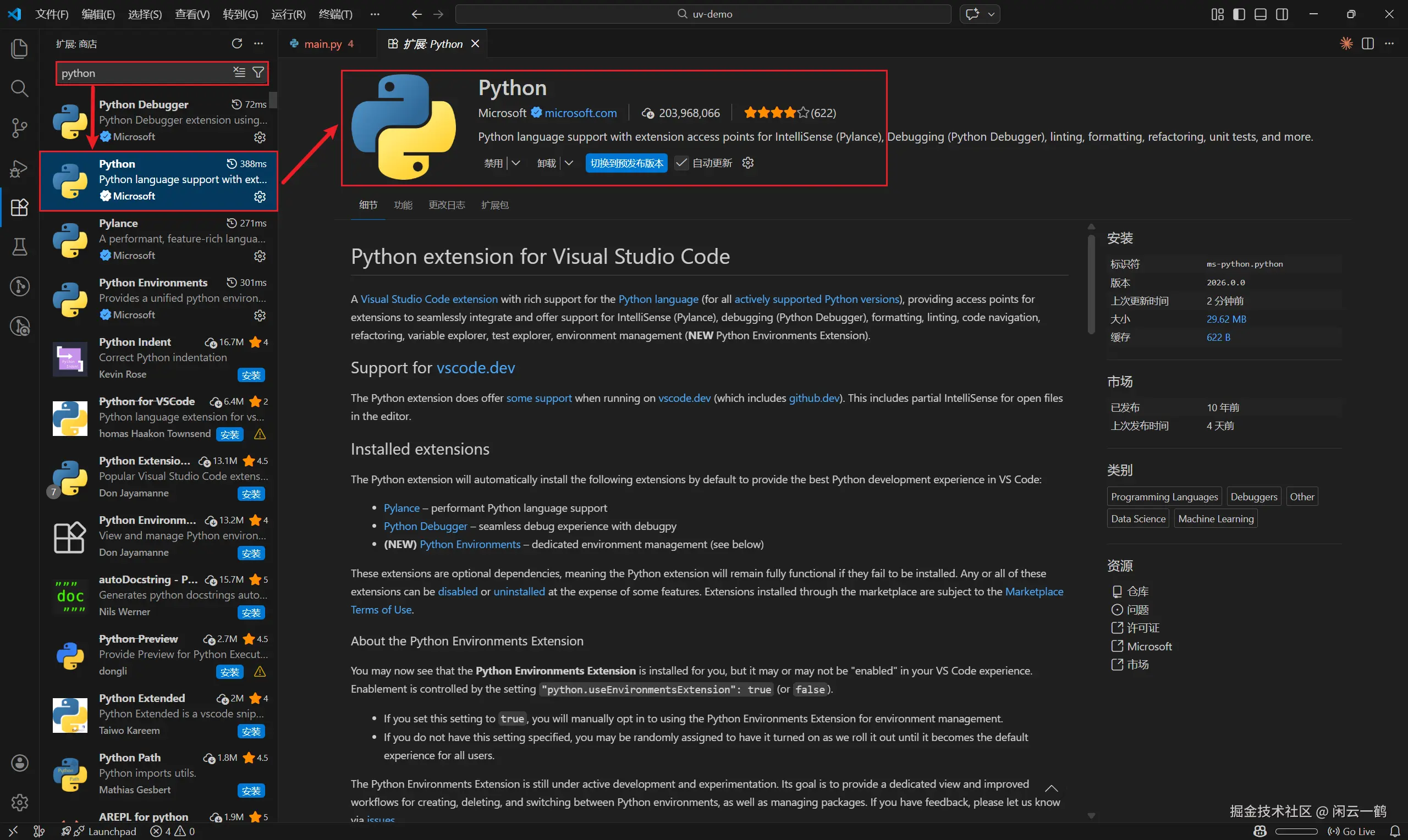Toggle the primary side bar

click(x=1239, y=14)
